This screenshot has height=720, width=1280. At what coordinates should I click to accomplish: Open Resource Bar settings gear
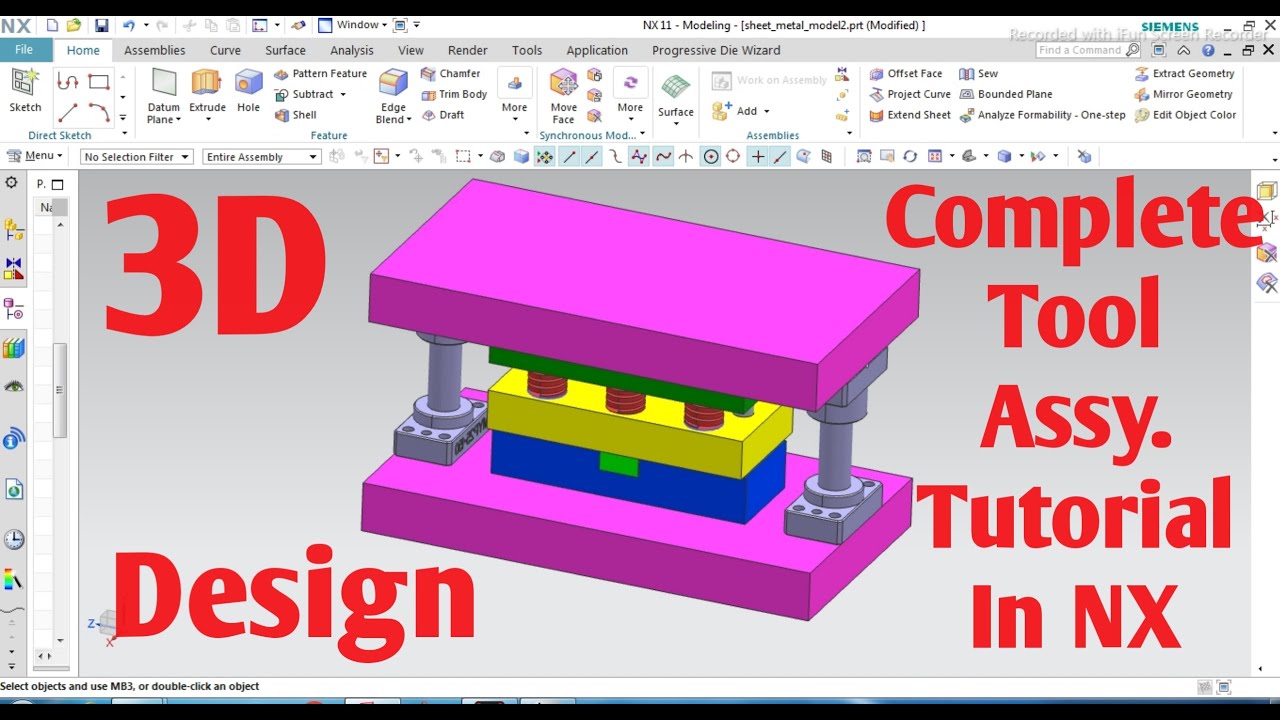[x=12, y=183]
